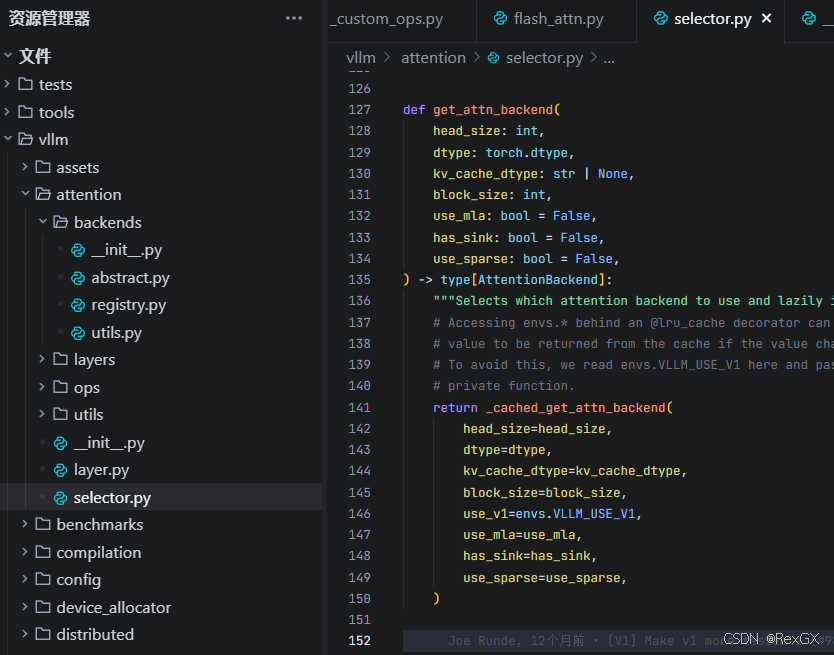Open the explorer panel more actions menu

294,18
